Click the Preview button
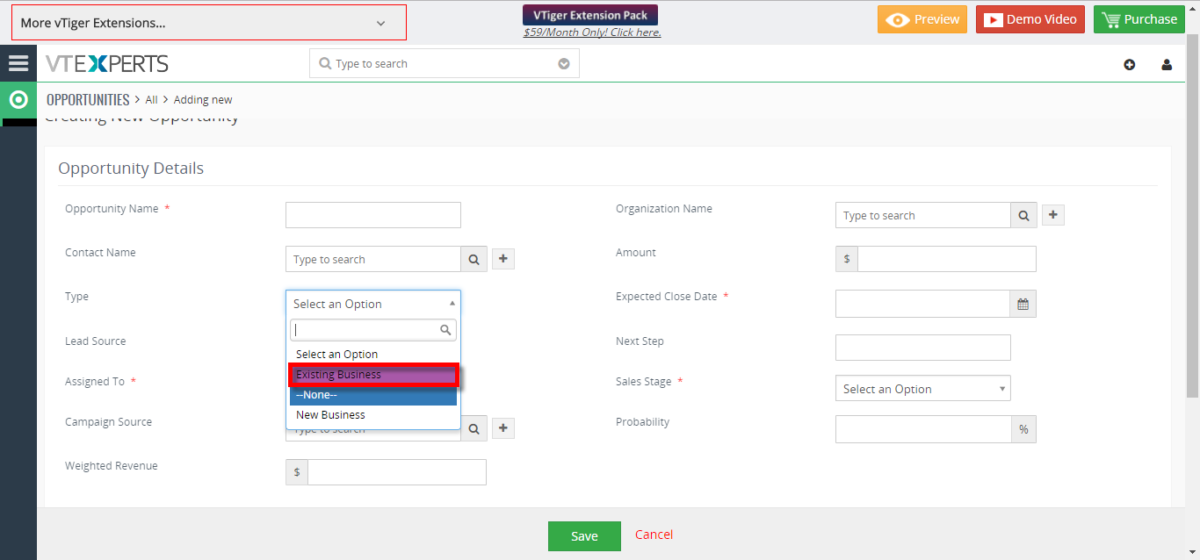Screen dimensions: 1200x560 pos(922,19)
